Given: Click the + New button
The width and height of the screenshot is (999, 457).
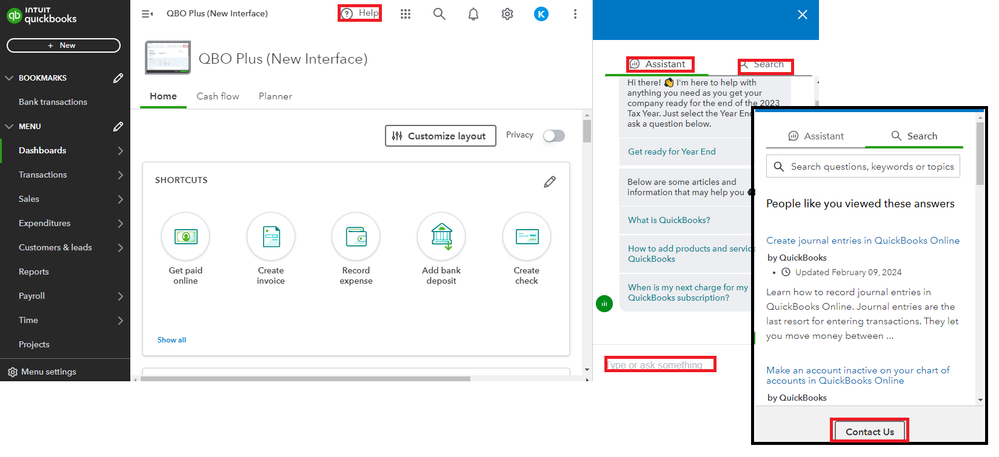Looking at the screenshot, I should [63, 45].
